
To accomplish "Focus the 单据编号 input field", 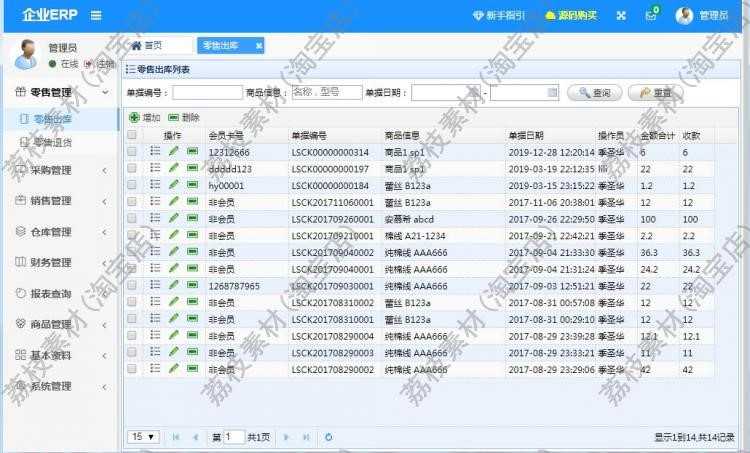I will tap(207, 92).
